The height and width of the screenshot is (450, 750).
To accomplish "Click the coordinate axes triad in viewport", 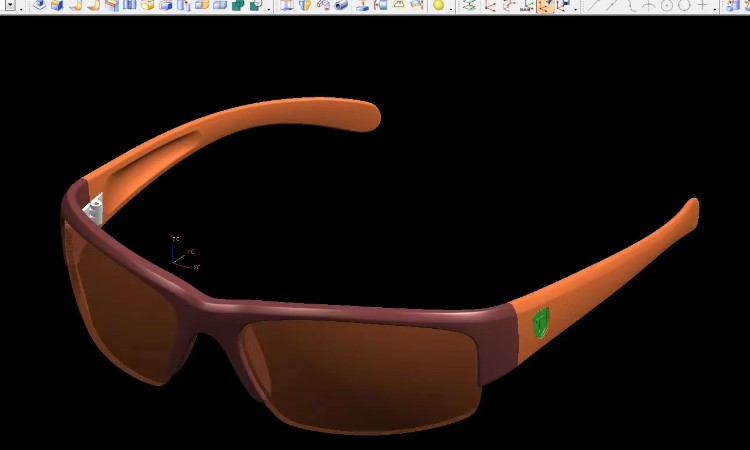I will click(x=182, y=254).
